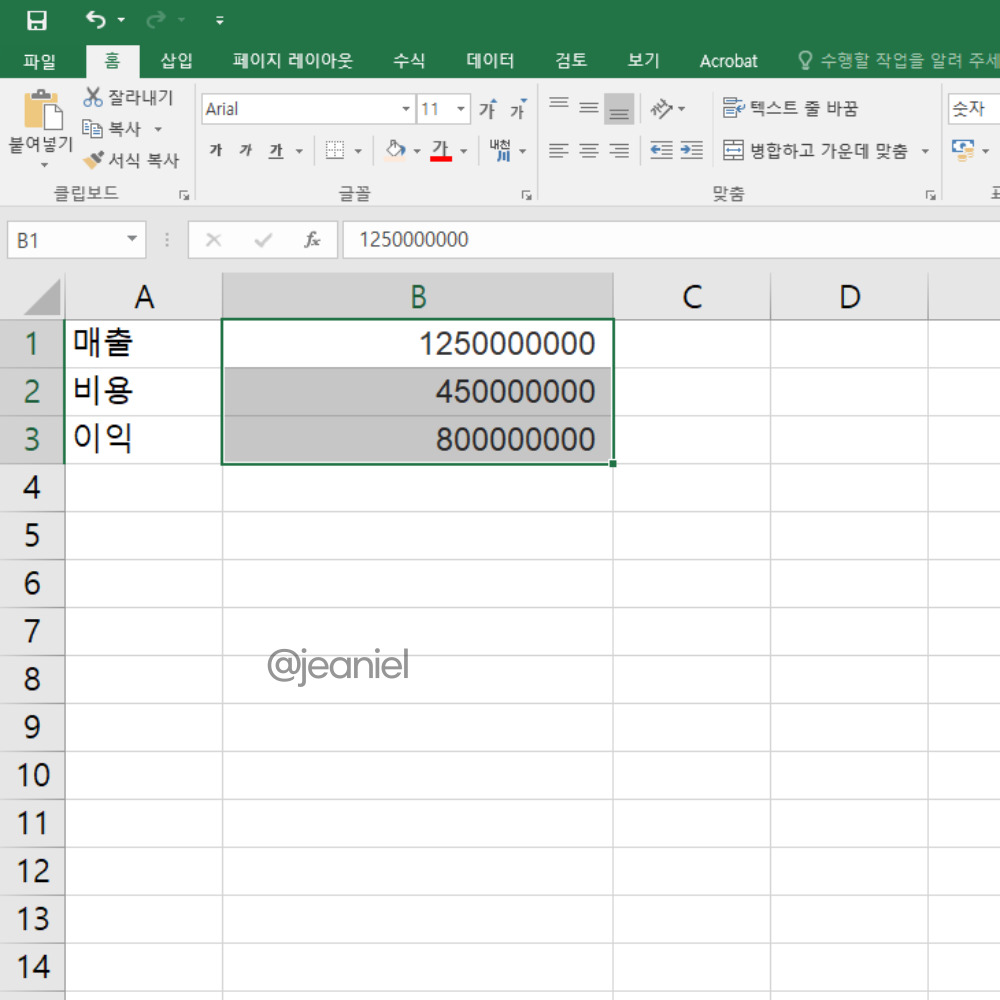Open the Acrobat tab

(728, 61)
